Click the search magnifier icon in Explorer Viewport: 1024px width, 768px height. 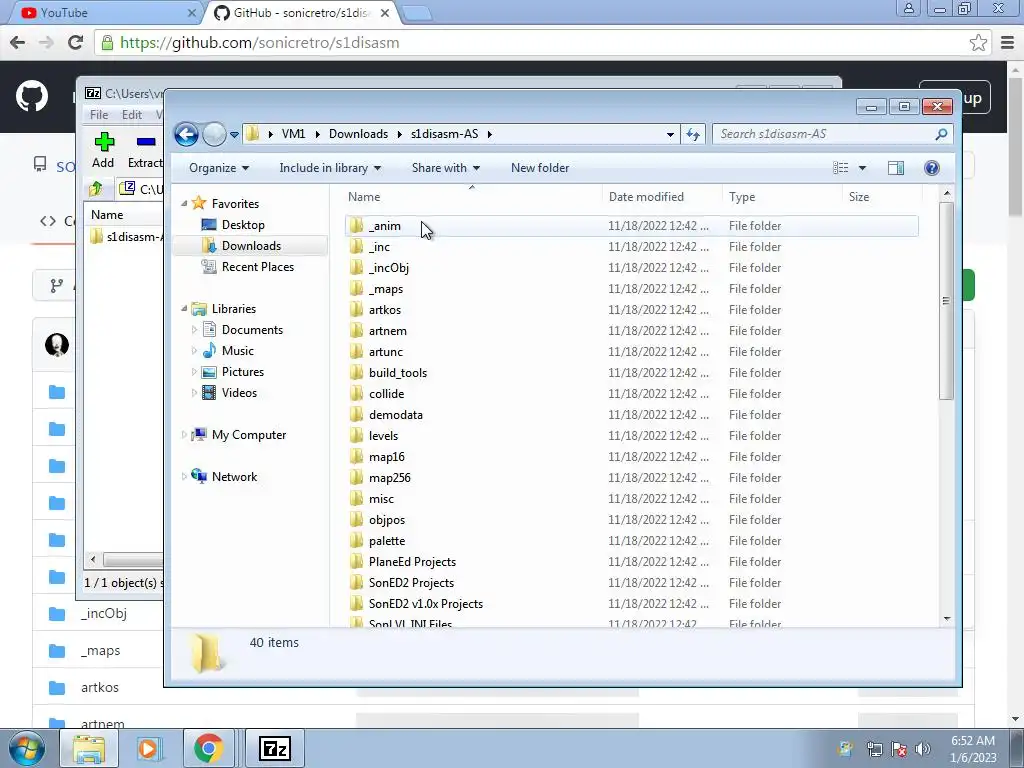pos(941,134)
